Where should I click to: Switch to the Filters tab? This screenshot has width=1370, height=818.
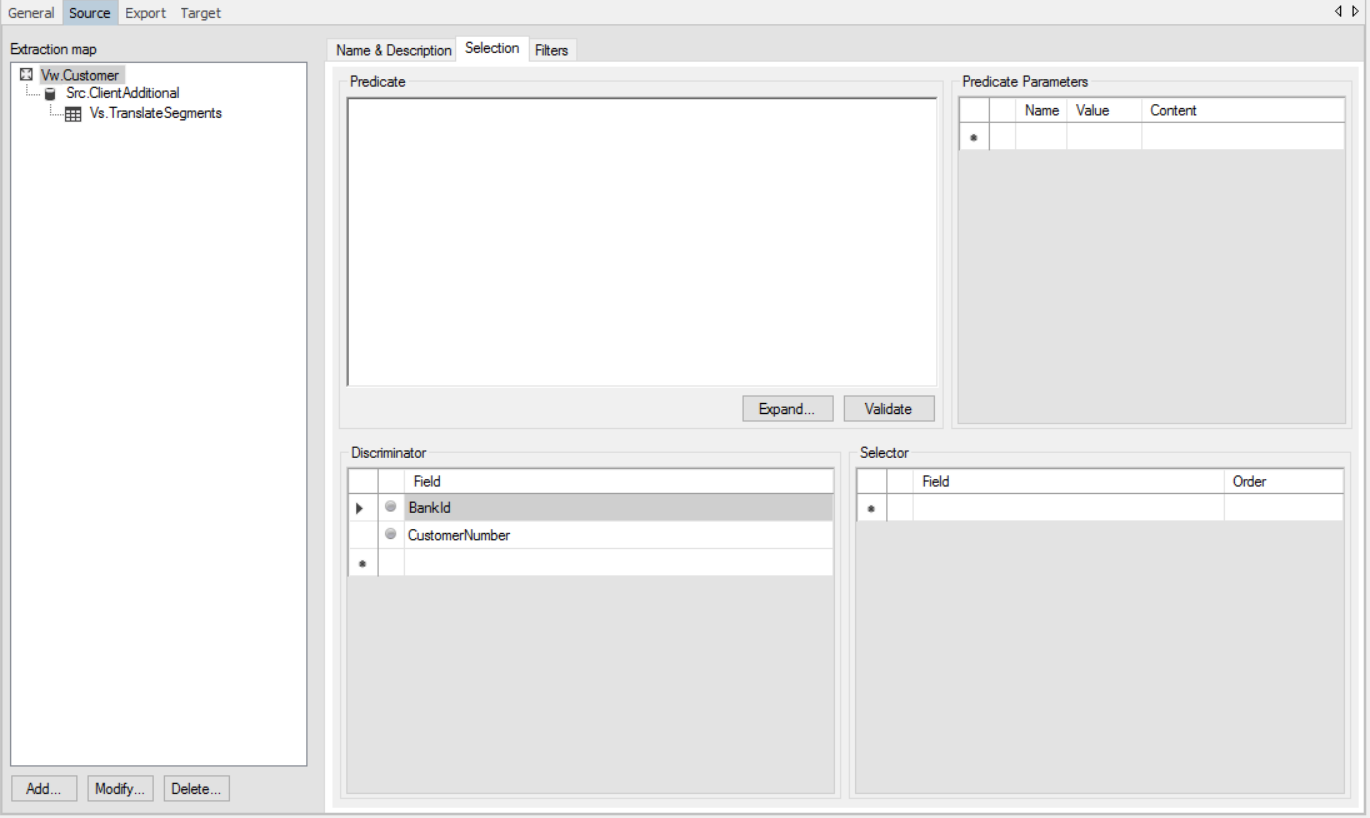(550, 48)
